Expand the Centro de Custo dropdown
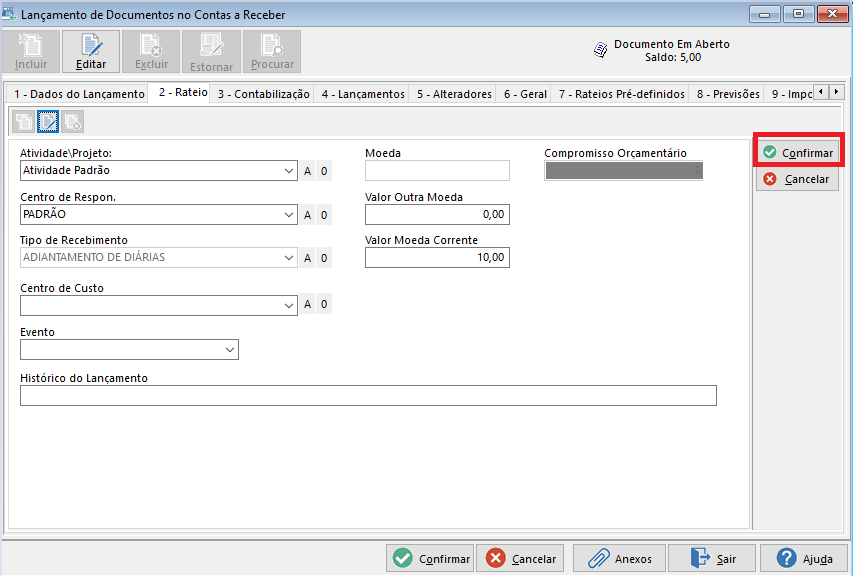 [288, 306]
